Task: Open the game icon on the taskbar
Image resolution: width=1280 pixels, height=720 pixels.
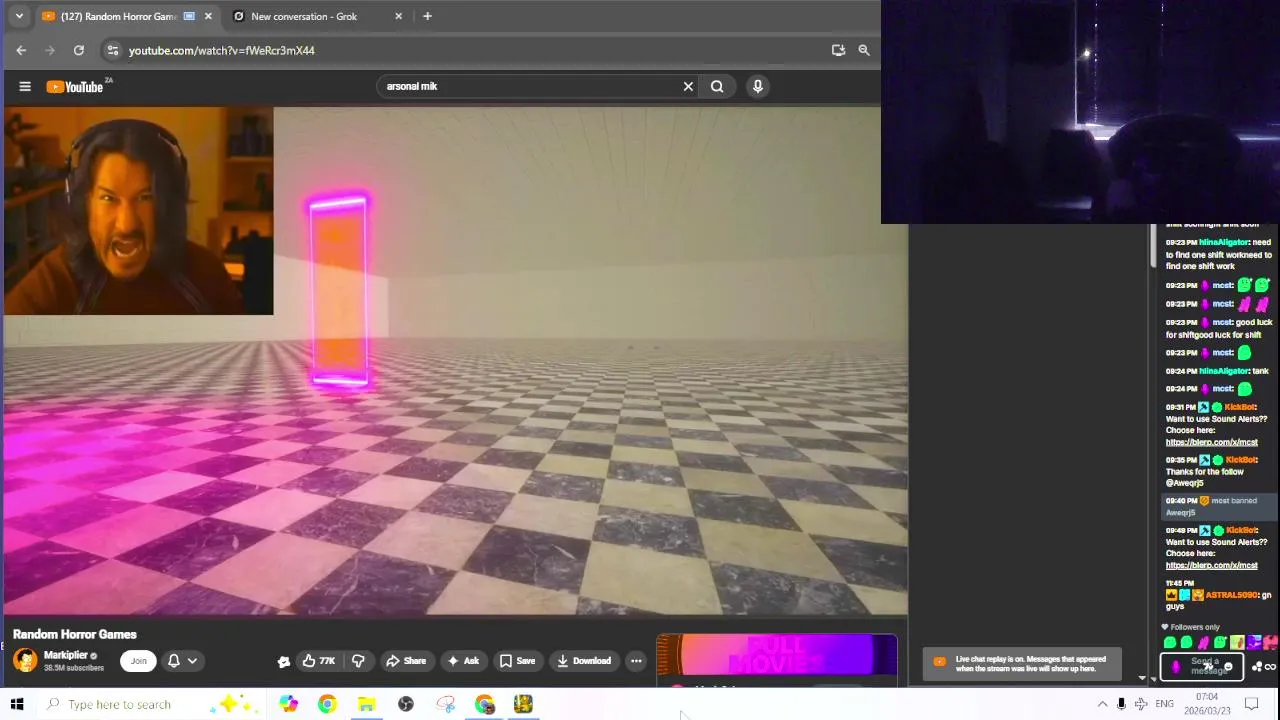Action: (x=523, y=704)
